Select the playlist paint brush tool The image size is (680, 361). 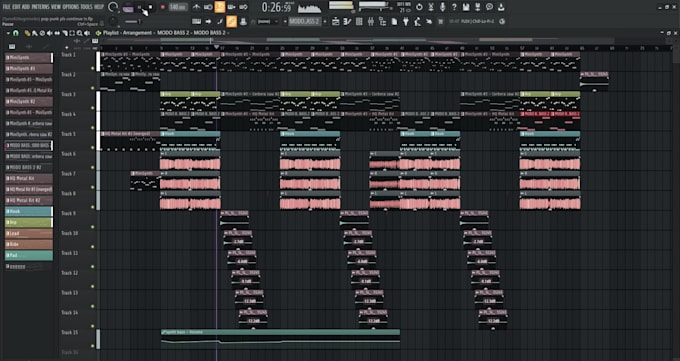(x=35, y=33)
